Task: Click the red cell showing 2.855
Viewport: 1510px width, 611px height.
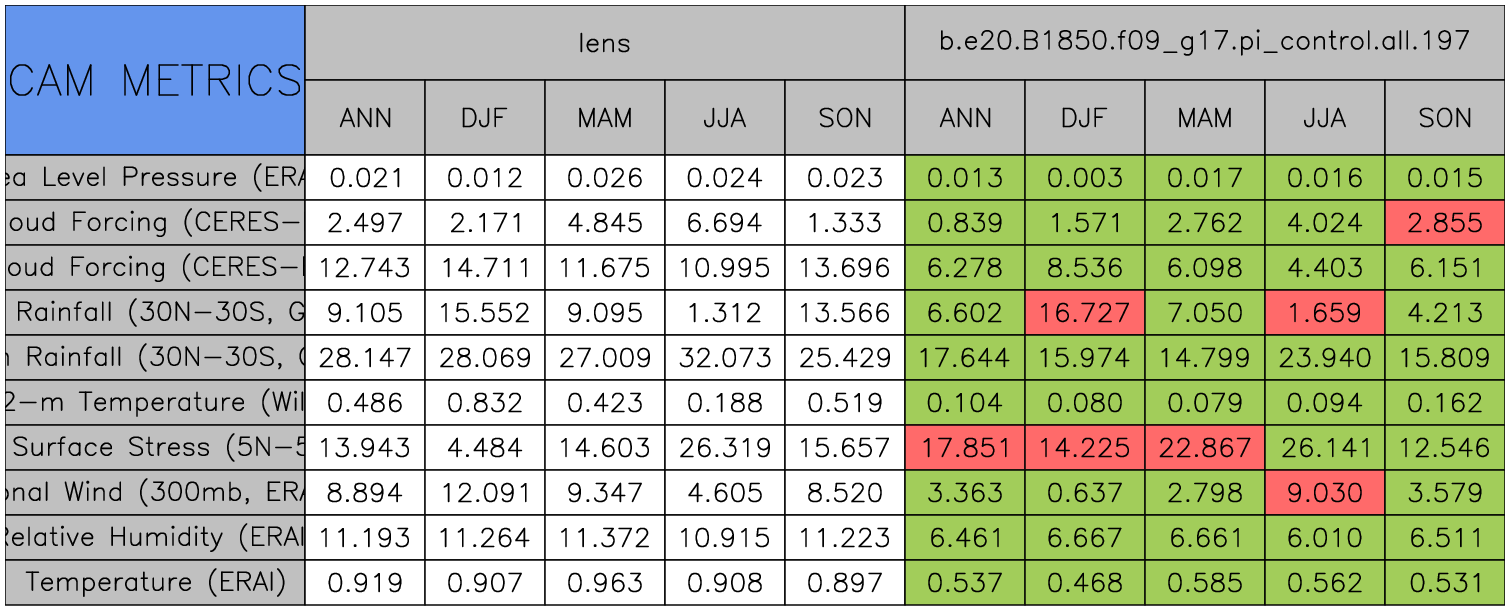Action: coord(1445,223)
